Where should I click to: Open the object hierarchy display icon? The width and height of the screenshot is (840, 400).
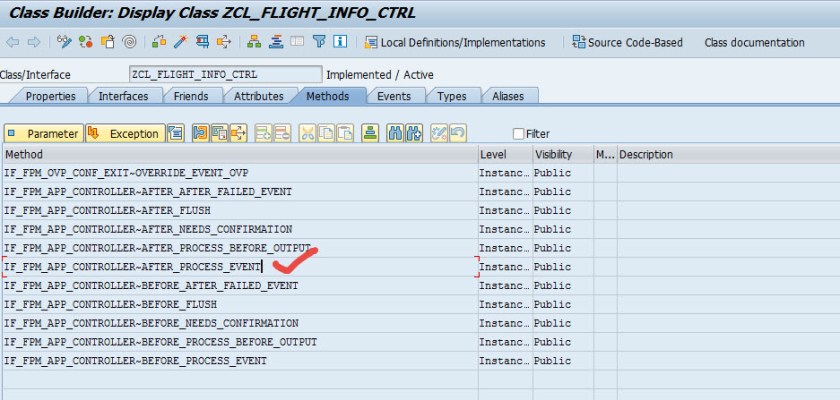(254, 42)
